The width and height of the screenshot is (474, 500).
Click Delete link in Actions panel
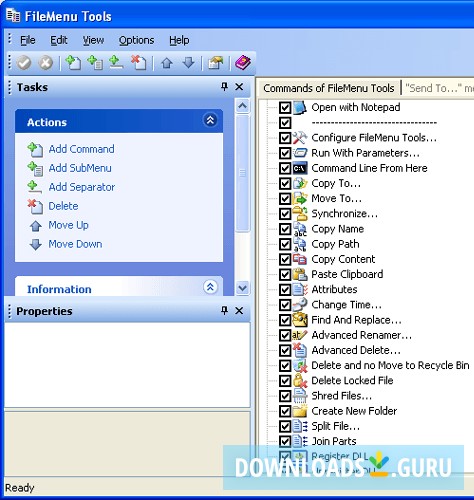click(x=63, y=206)
